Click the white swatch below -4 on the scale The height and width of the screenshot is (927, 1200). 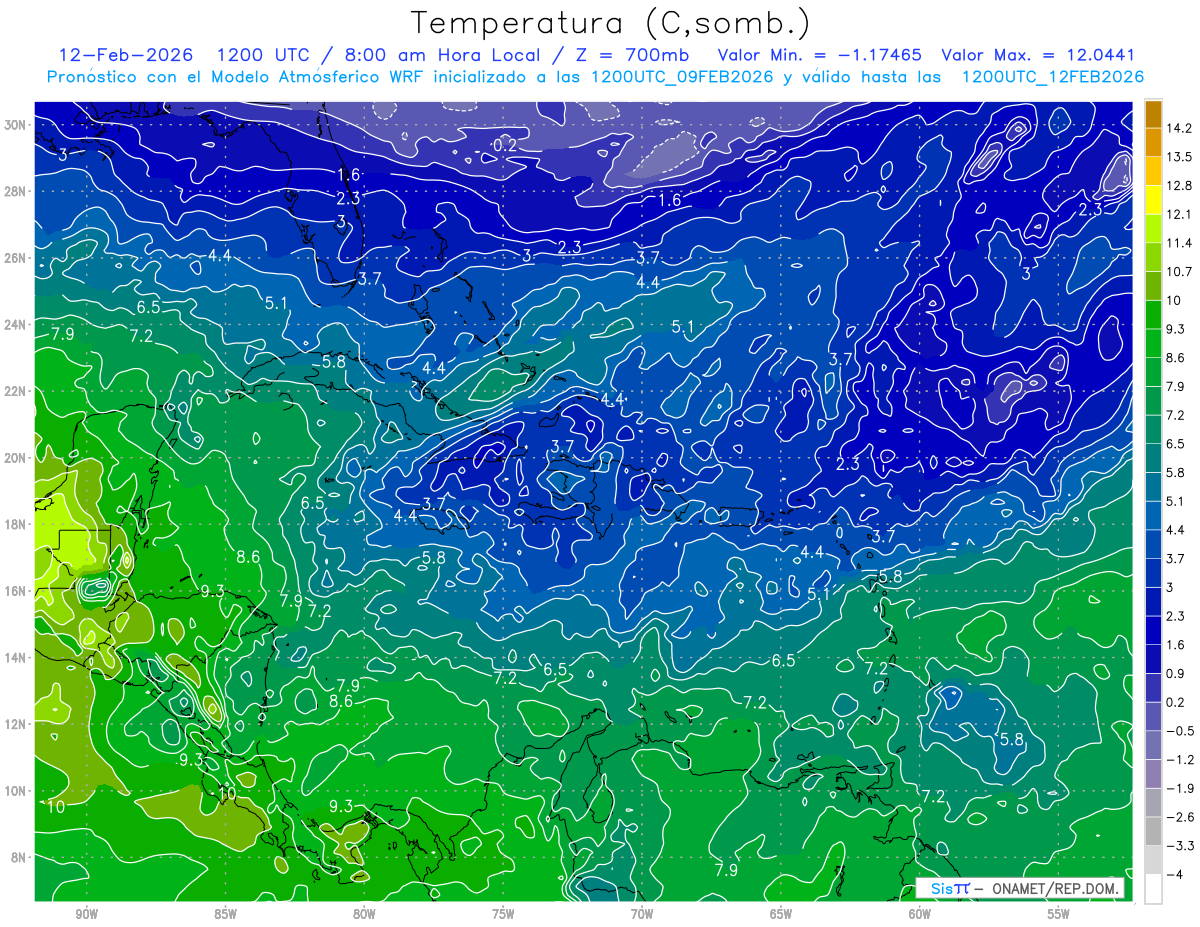1153,889
